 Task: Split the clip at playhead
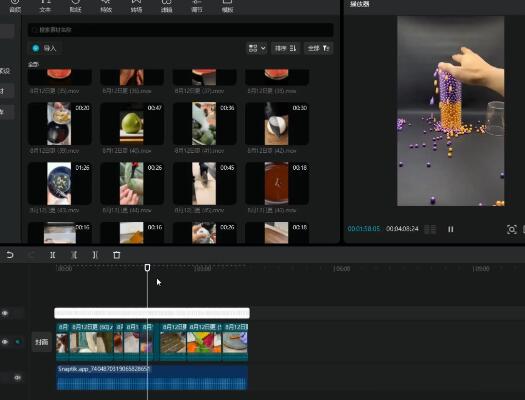coord(53,255)
